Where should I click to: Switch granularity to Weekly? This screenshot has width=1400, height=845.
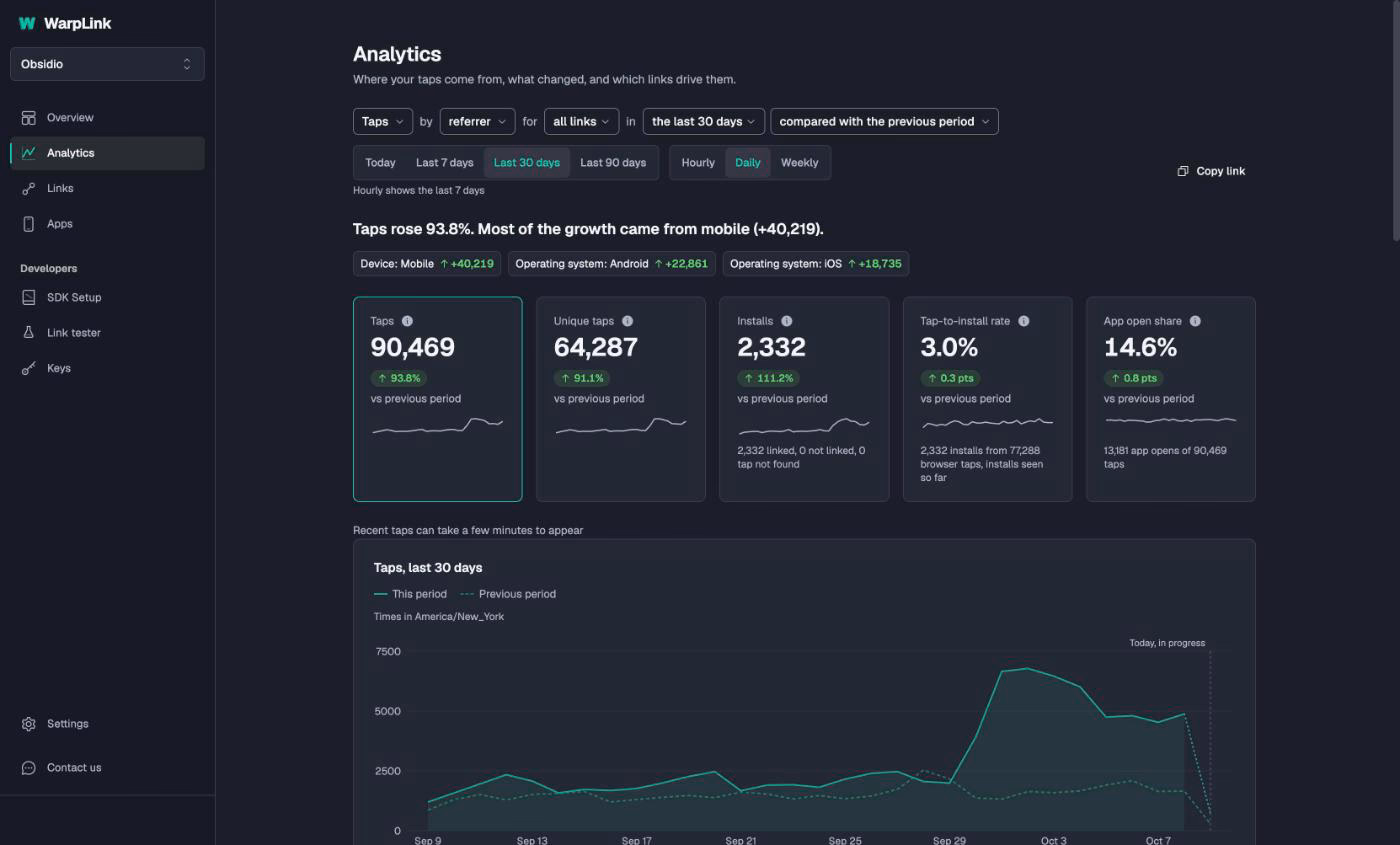799,163
